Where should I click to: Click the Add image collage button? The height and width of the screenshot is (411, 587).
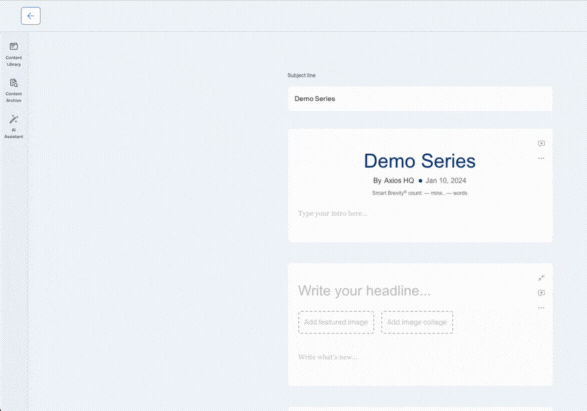[417, 322]
